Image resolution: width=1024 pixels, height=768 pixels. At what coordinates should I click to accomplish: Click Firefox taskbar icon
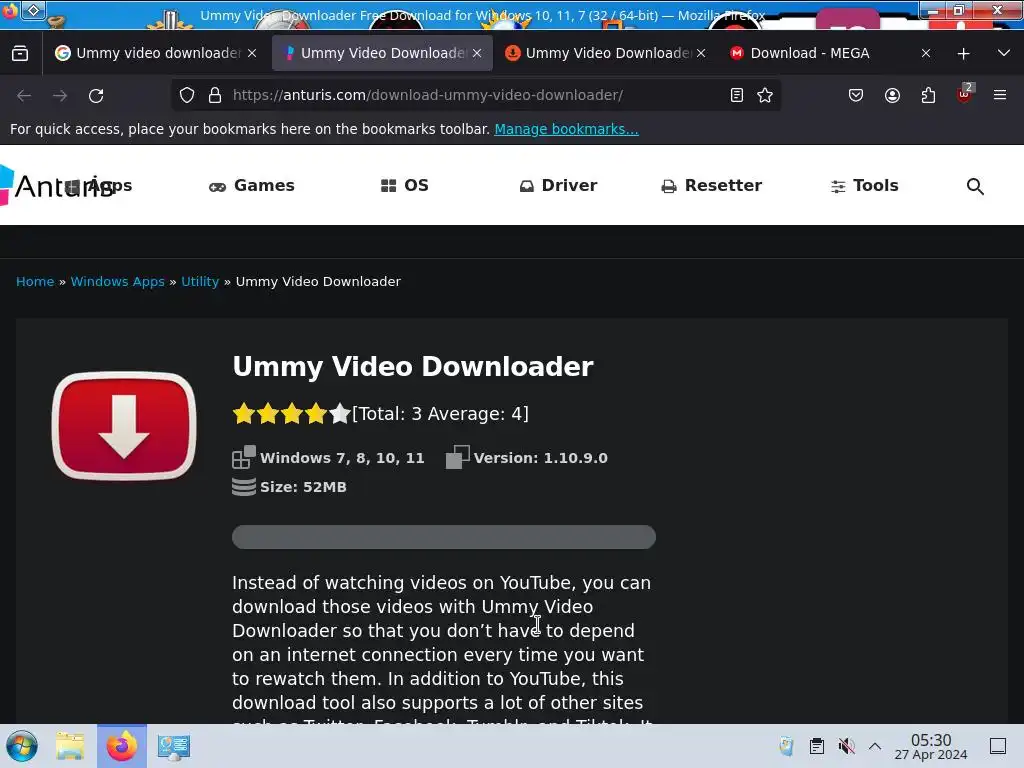[122, 746]
